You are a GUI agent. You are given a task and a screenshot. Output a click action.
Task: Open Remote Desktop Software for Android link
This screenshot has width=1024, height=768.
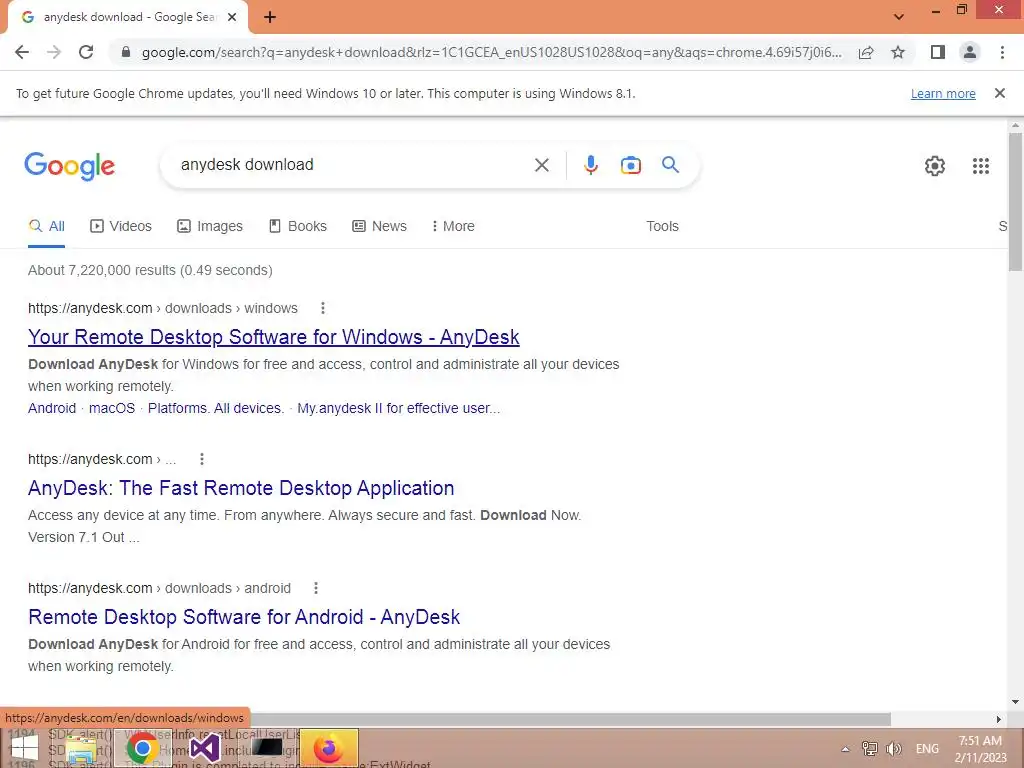point(244,617)
